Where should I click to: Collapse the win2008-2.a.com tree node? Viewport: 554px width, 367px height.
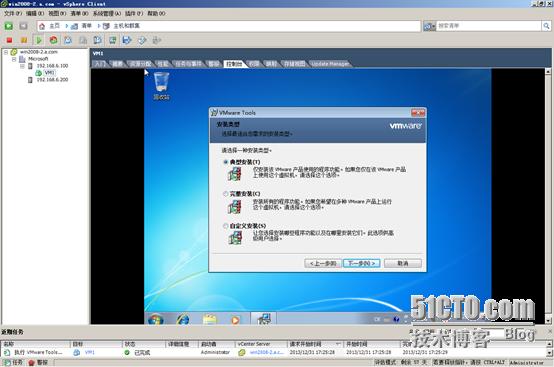(x=6, y=52)
